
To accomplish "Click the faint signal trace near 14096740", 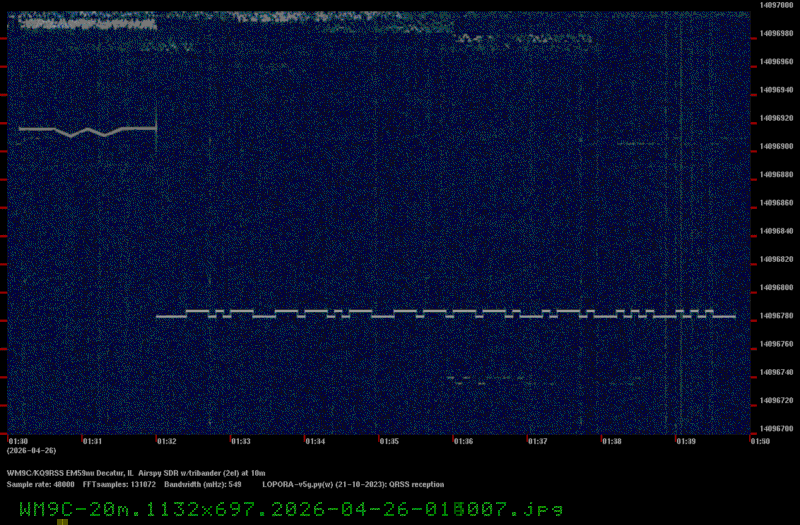I will coord(543,380).
